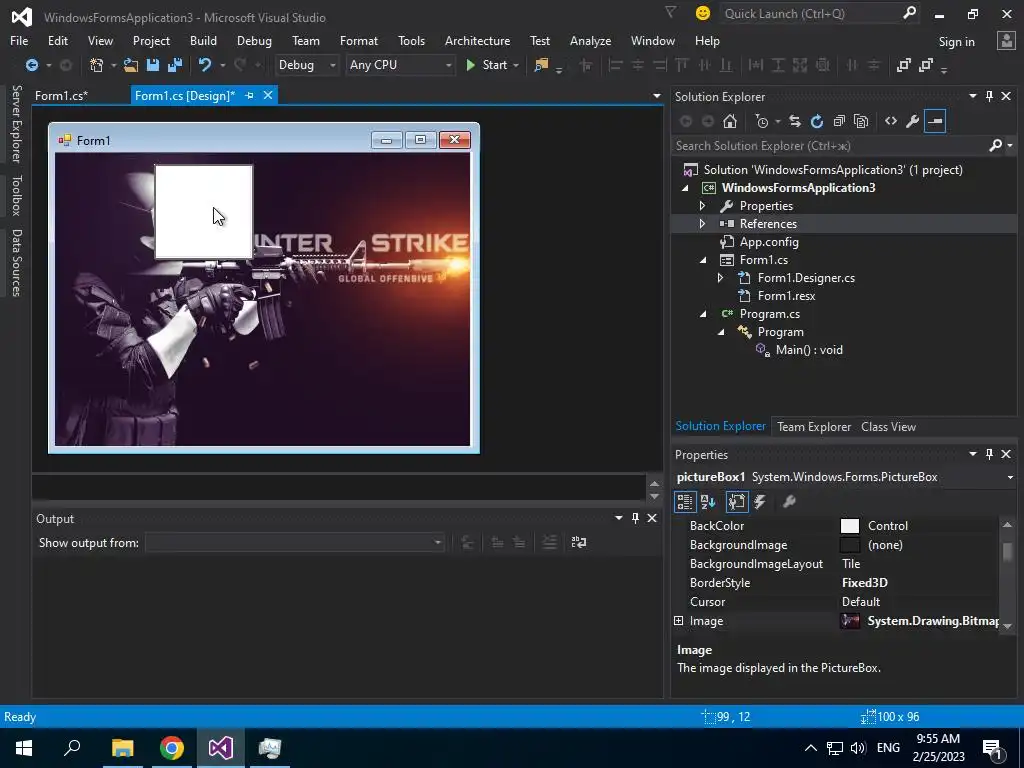The height and width of the screenshot is (768, 1024).
Task: Click the Solution Explorer Refresh icon
Action: (x=817, y=121)
